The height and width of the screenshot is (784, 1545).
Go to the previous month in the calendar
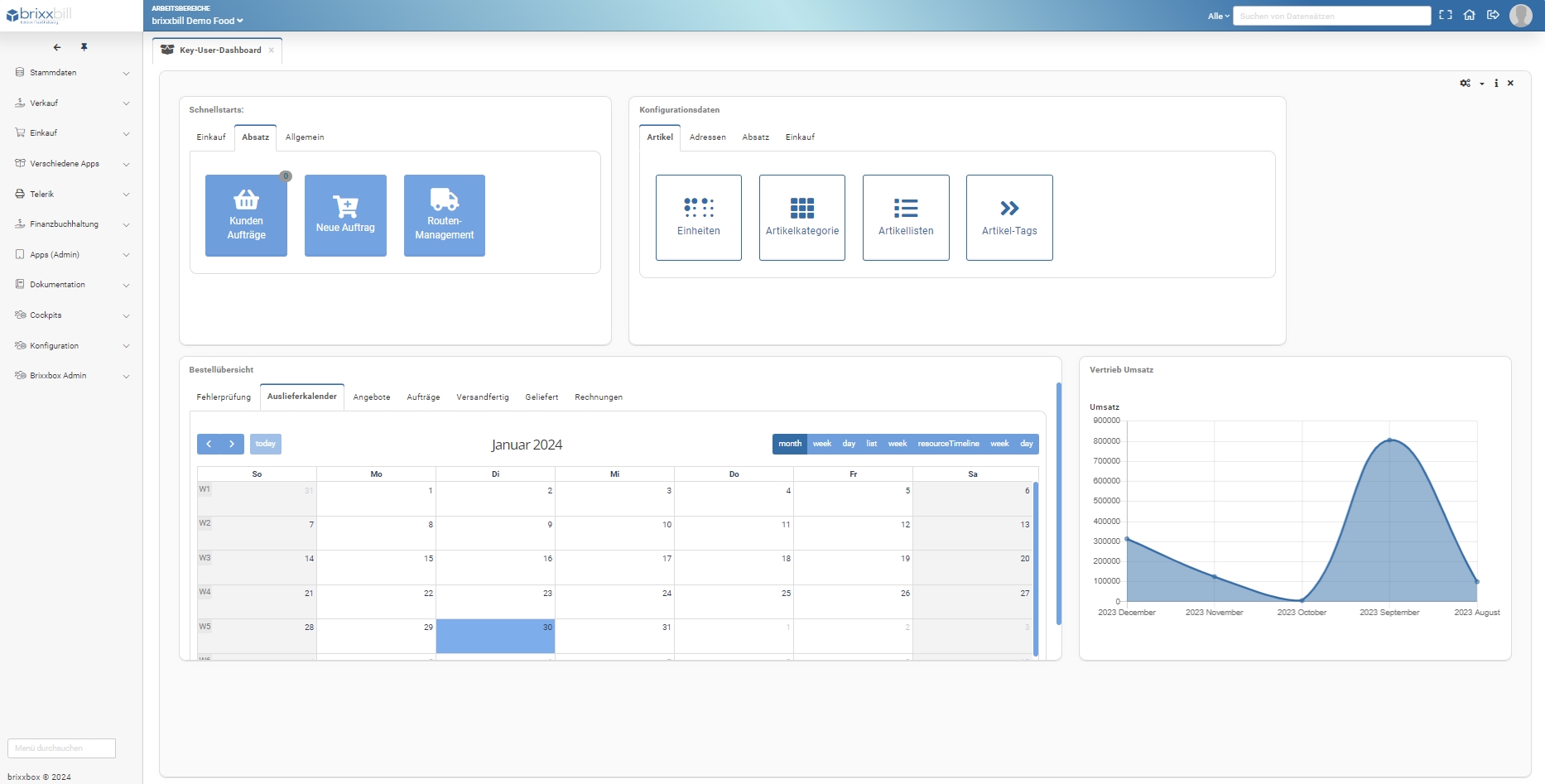click(x=209, y=444)
